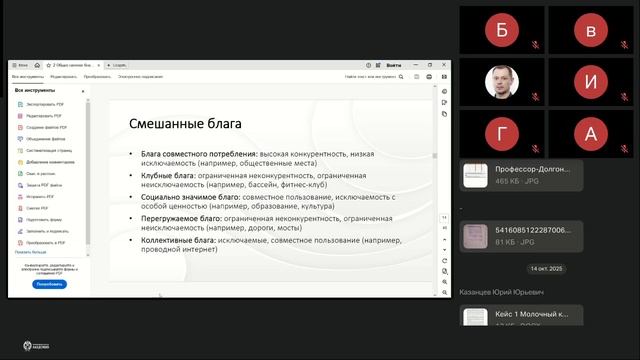Go to next page with down arrow
This screenshot has height=360, width=640.
[444, 250]
